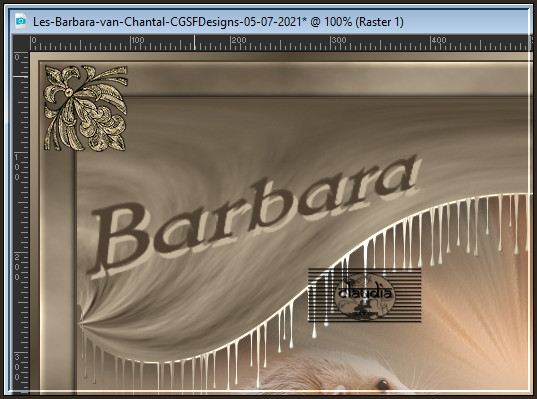This screenshot has height=399, width=537.
Task: Click the starburst where the drape gathers
Action: point(81,322)
